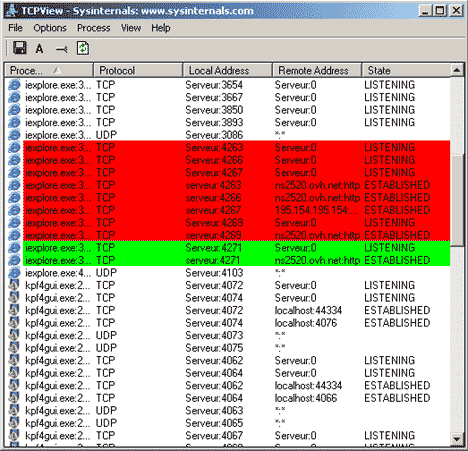The image size is (468, 451).
Task: Select ns2520.ovh.net:http in serveur:4269 row
Action: [317, 235]
